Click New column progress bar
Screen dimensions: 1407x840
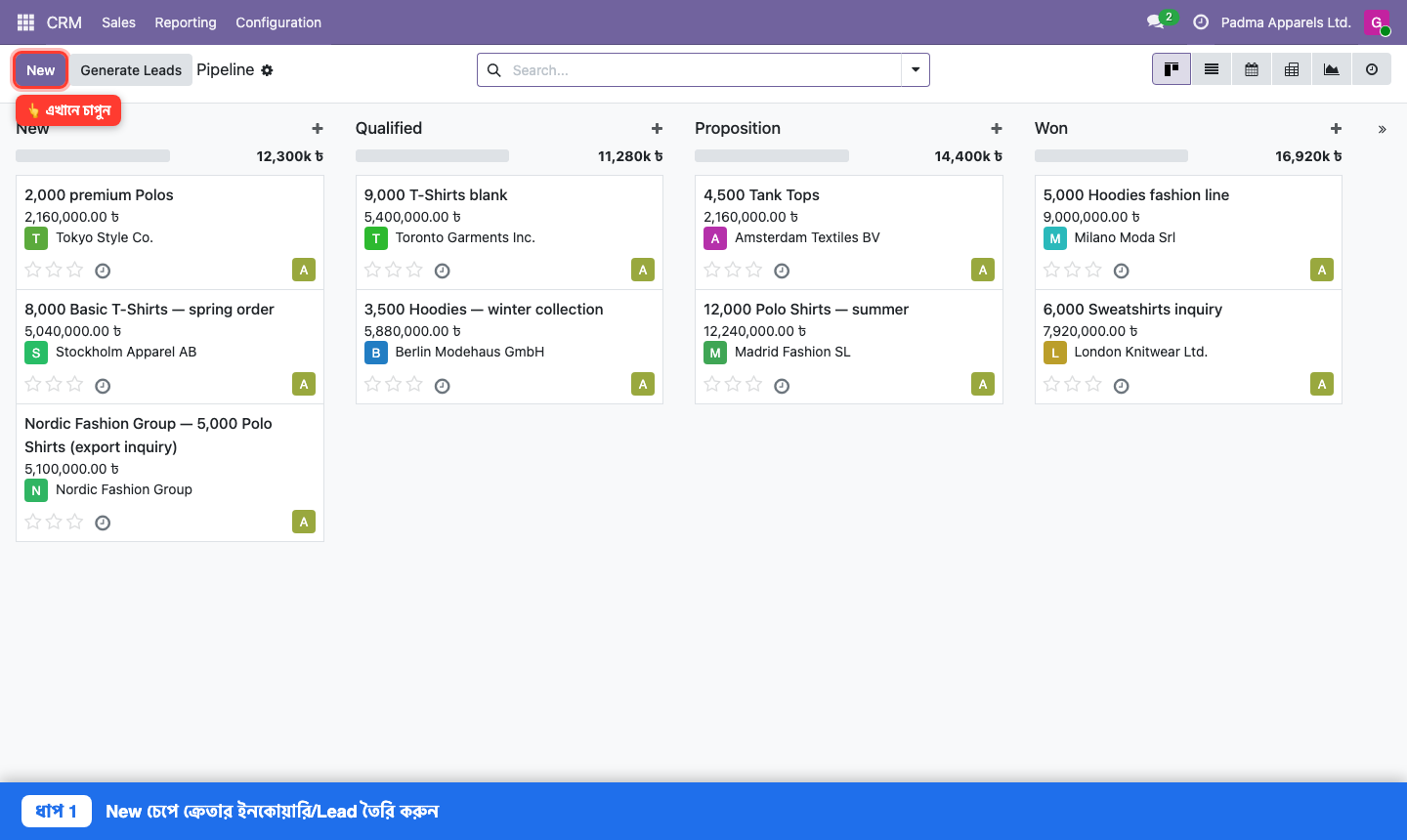[x=93, y=156]
